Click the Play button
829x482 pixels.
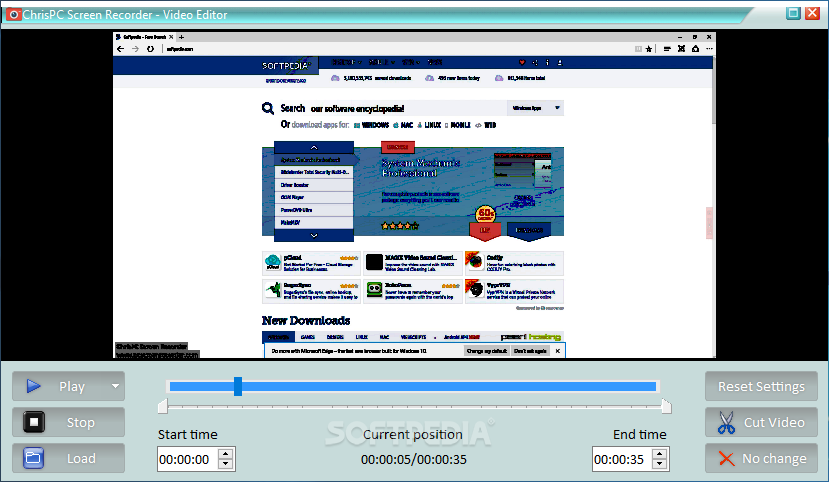(69, 386)
